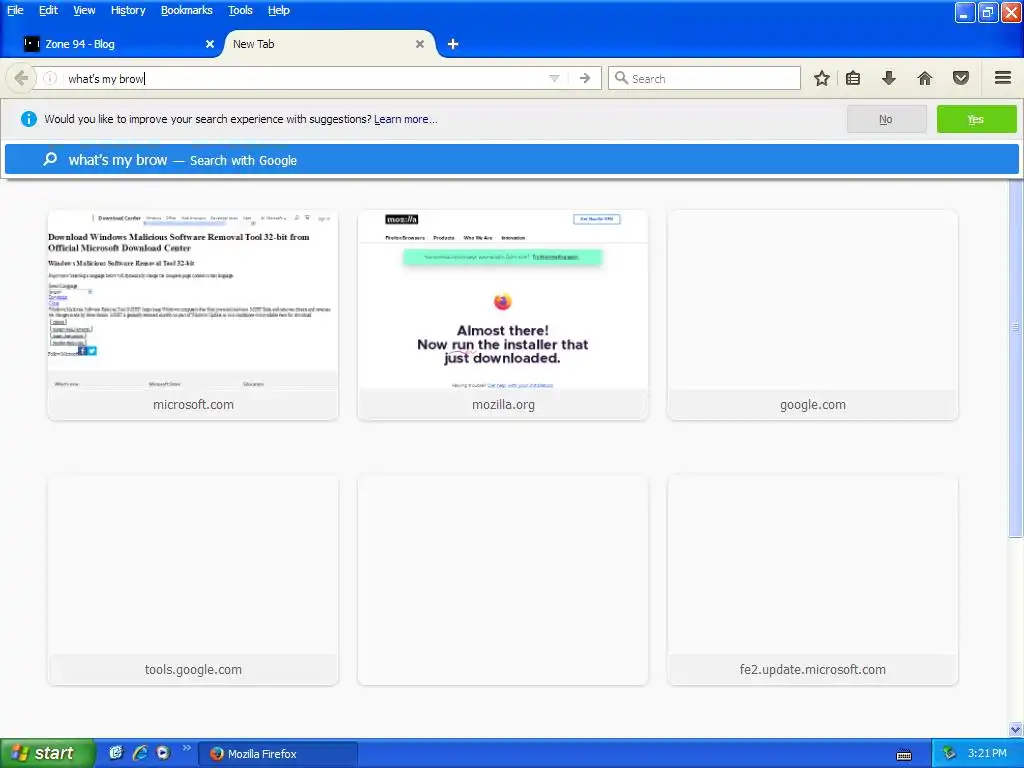1024x768 pixels.
Task: Open the Help menu
Action: [x=279, y=10]
